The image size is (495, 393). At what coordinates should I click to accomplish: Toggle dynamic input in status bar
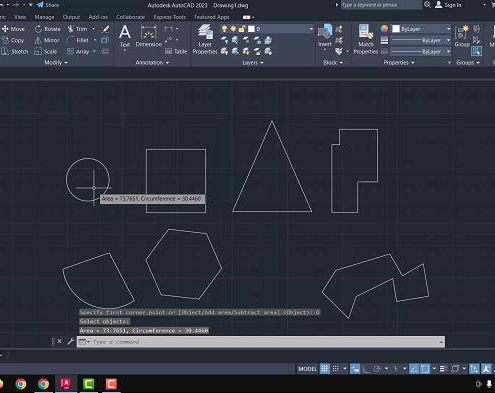click(355, 369)
